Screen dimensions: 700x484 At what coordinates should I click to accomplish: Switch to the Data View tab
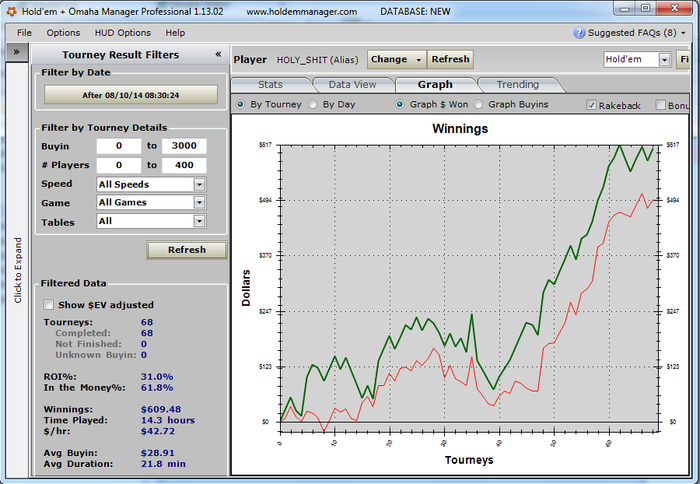click(352, 85)
